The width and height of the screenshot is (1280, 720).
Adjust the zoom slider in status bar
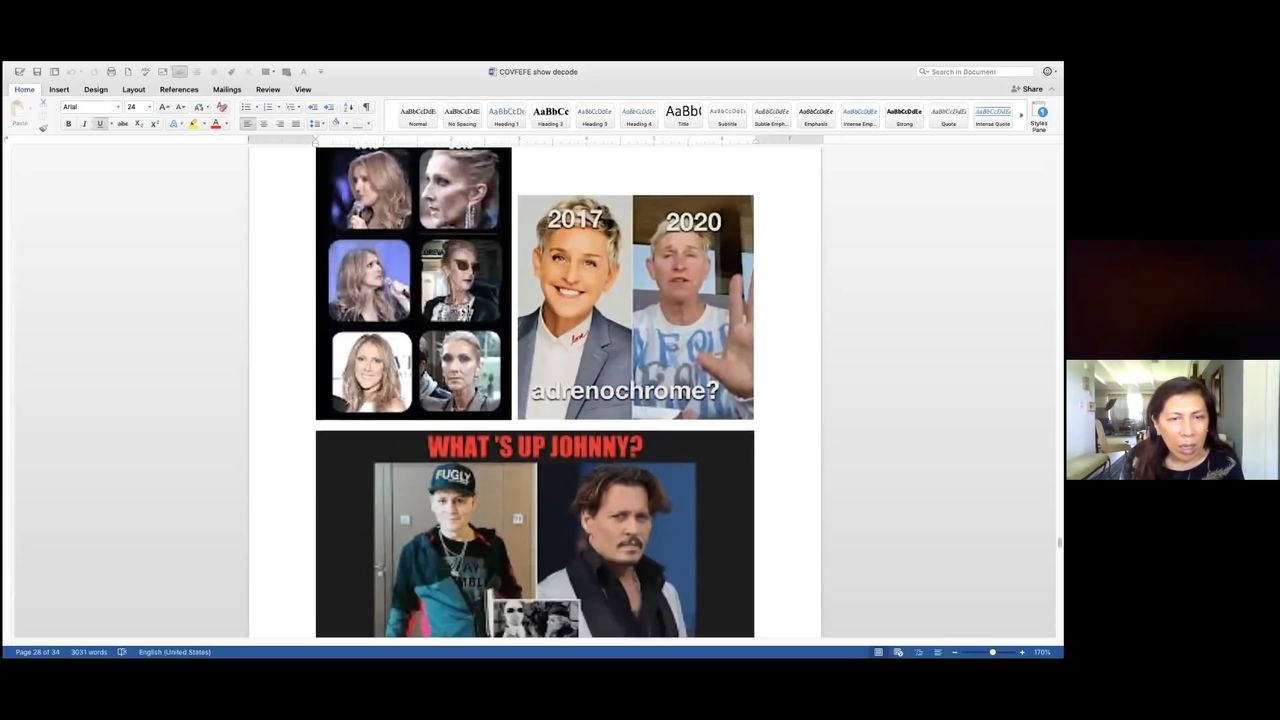992,652
